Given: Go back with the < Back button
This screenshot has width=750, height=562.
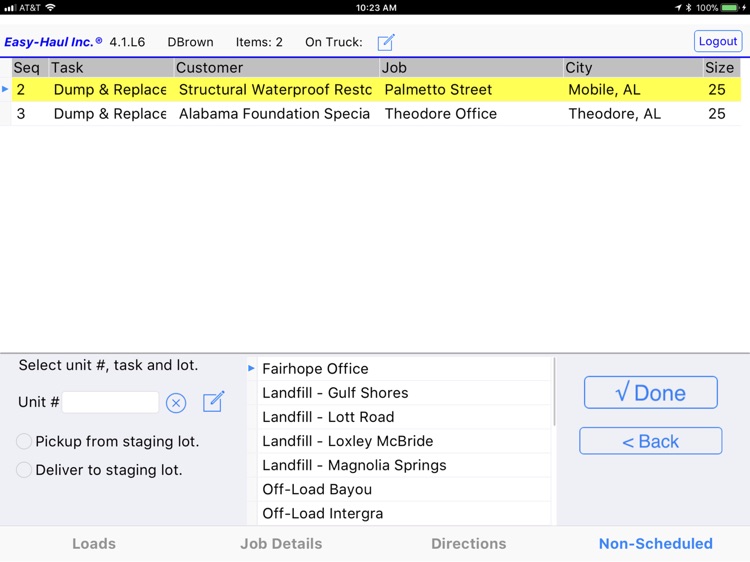Looking at the screenshot, I should (x=651, y=441).
